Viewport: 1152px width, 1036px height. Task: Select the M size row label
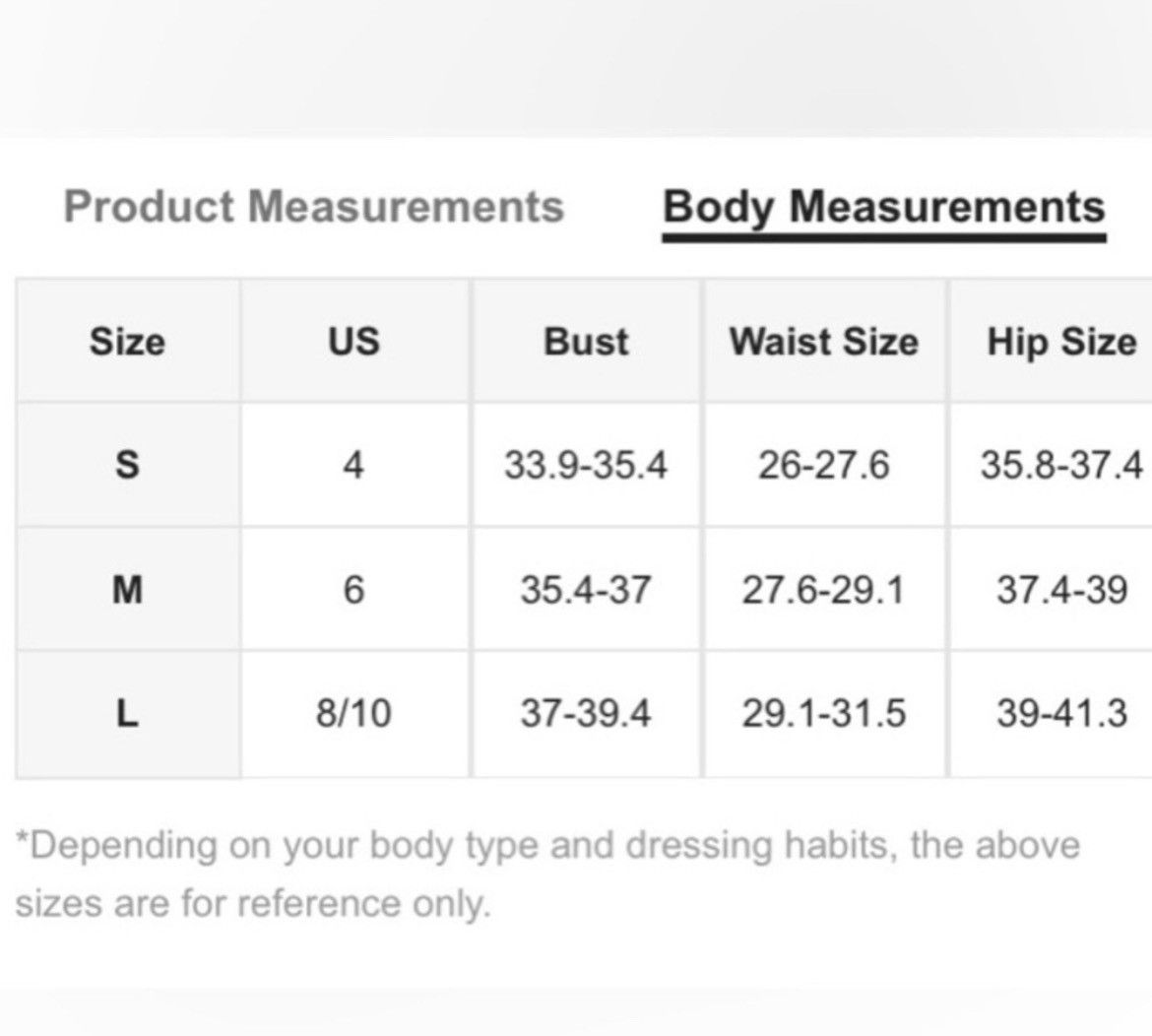click(127, 589)
